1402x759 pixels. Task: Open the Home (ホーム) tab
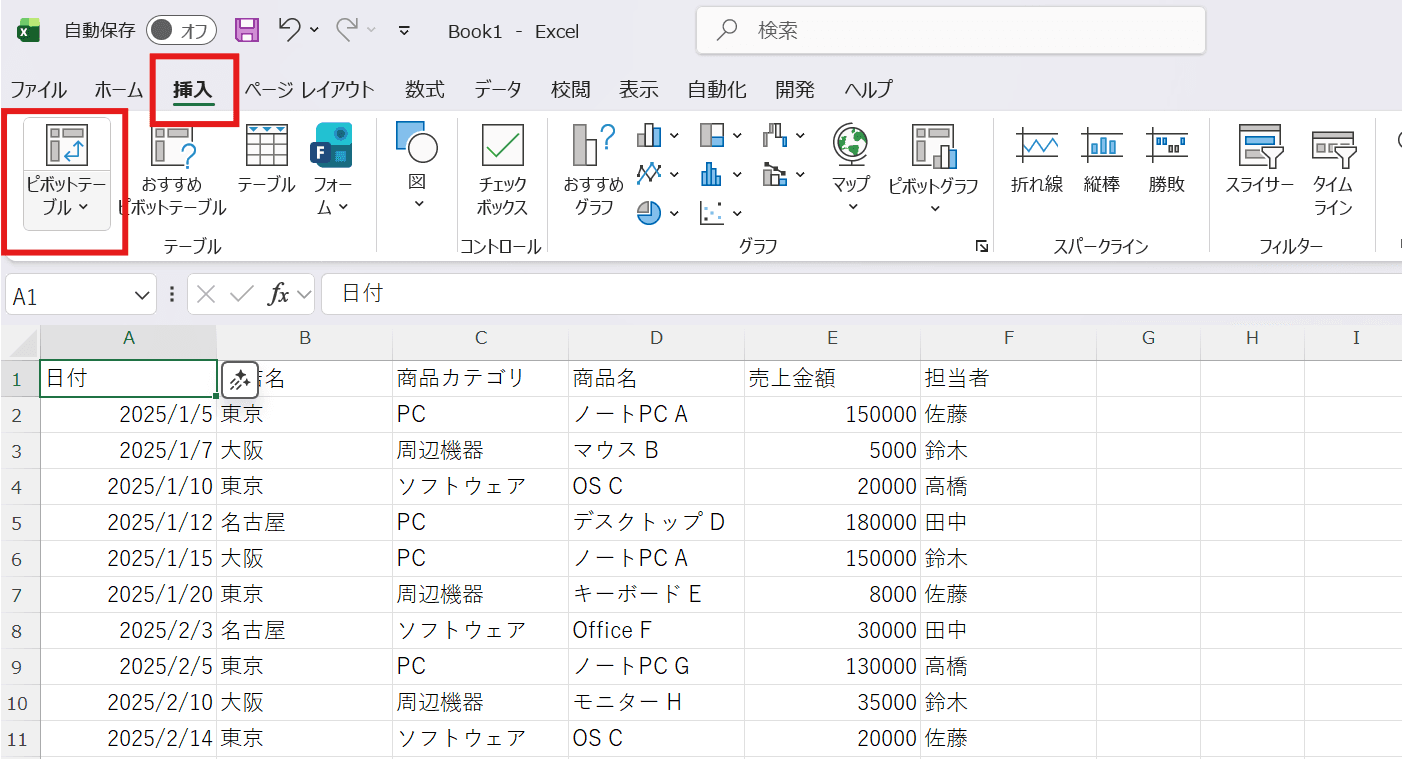tap(119, 90)
